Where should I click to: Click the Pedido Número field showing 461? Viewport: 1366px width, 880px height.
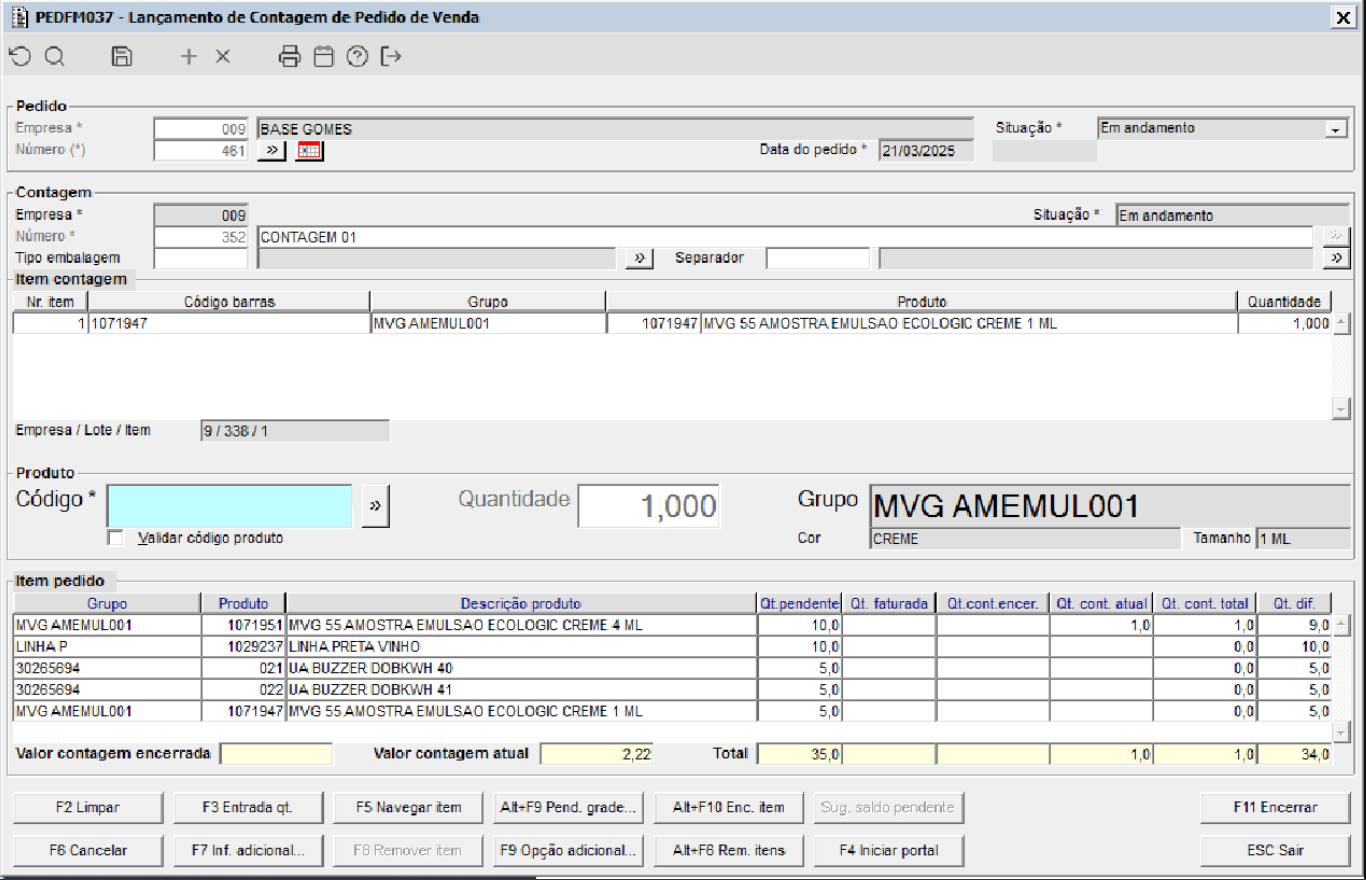pyautogui.click(x=201, y=150)
